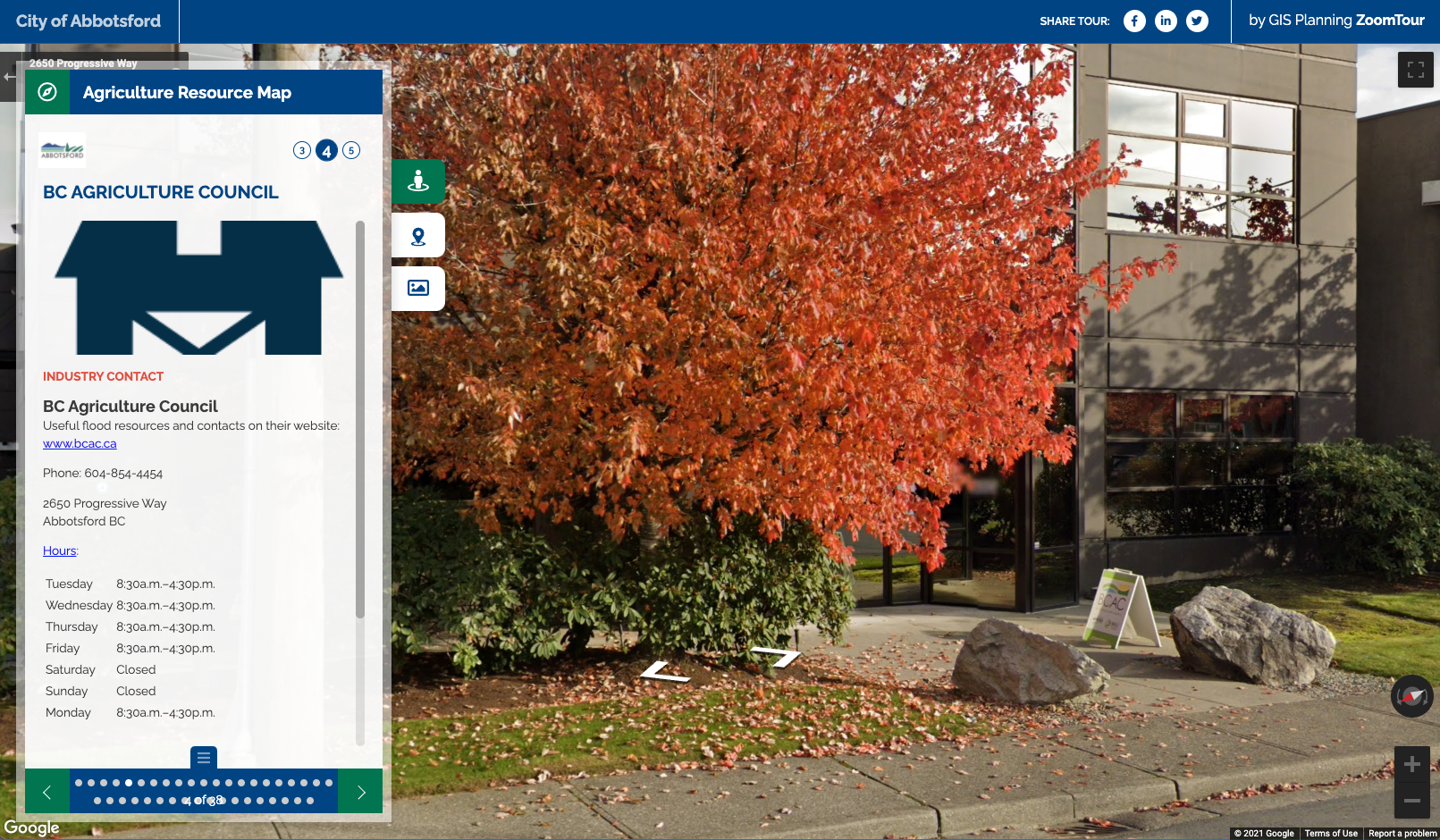
Task: Zoom out with the minus button
Action: pyautogui.click(x=1412, y=801)
